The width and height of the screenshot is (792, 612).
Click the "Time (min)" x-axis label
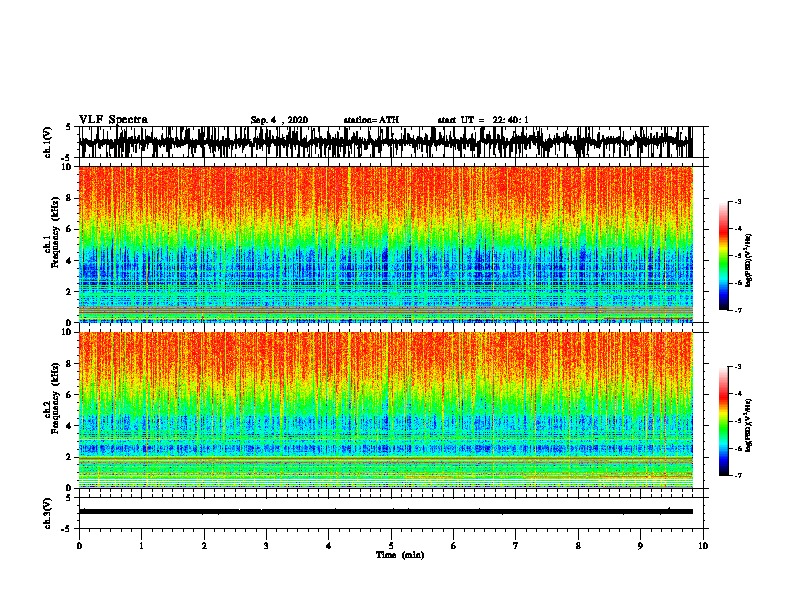click(400, 555)
